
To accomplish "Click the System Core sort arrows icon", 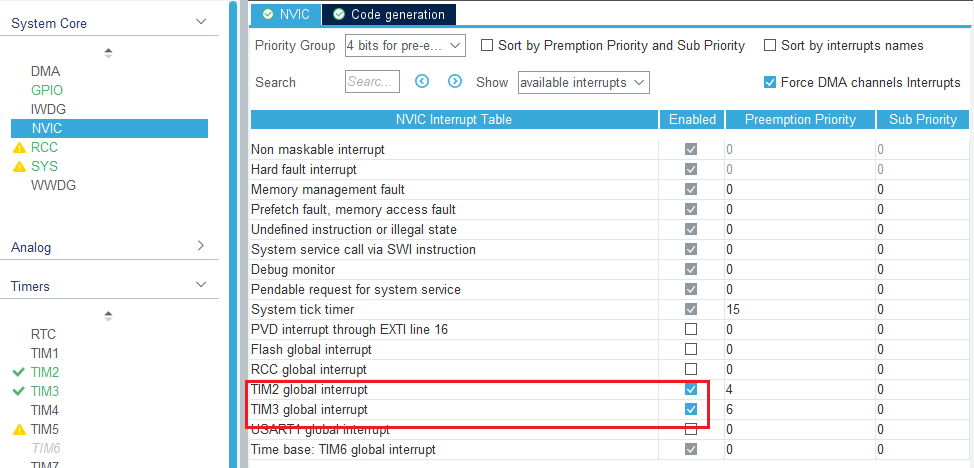I will tap(109, 52).
